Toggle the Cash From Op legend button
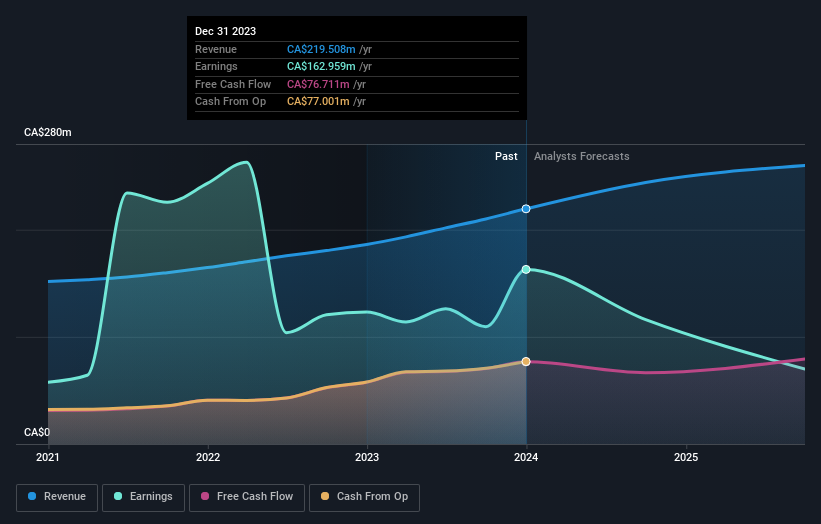 tap(364, 497)
